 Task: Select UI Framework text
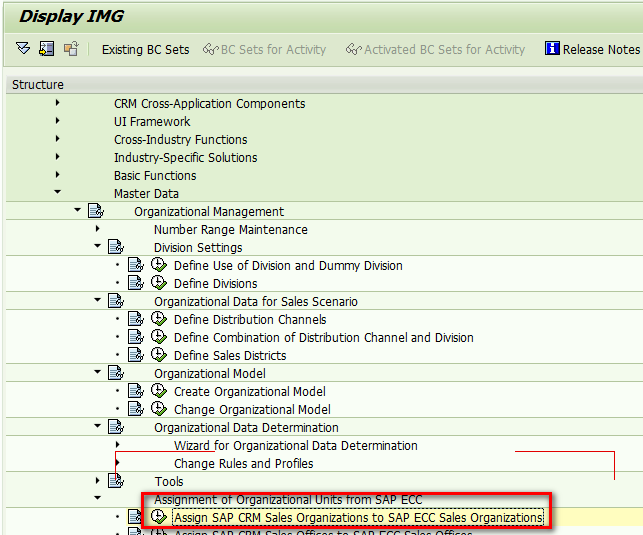pyautogui.click(x=152, y=121)
